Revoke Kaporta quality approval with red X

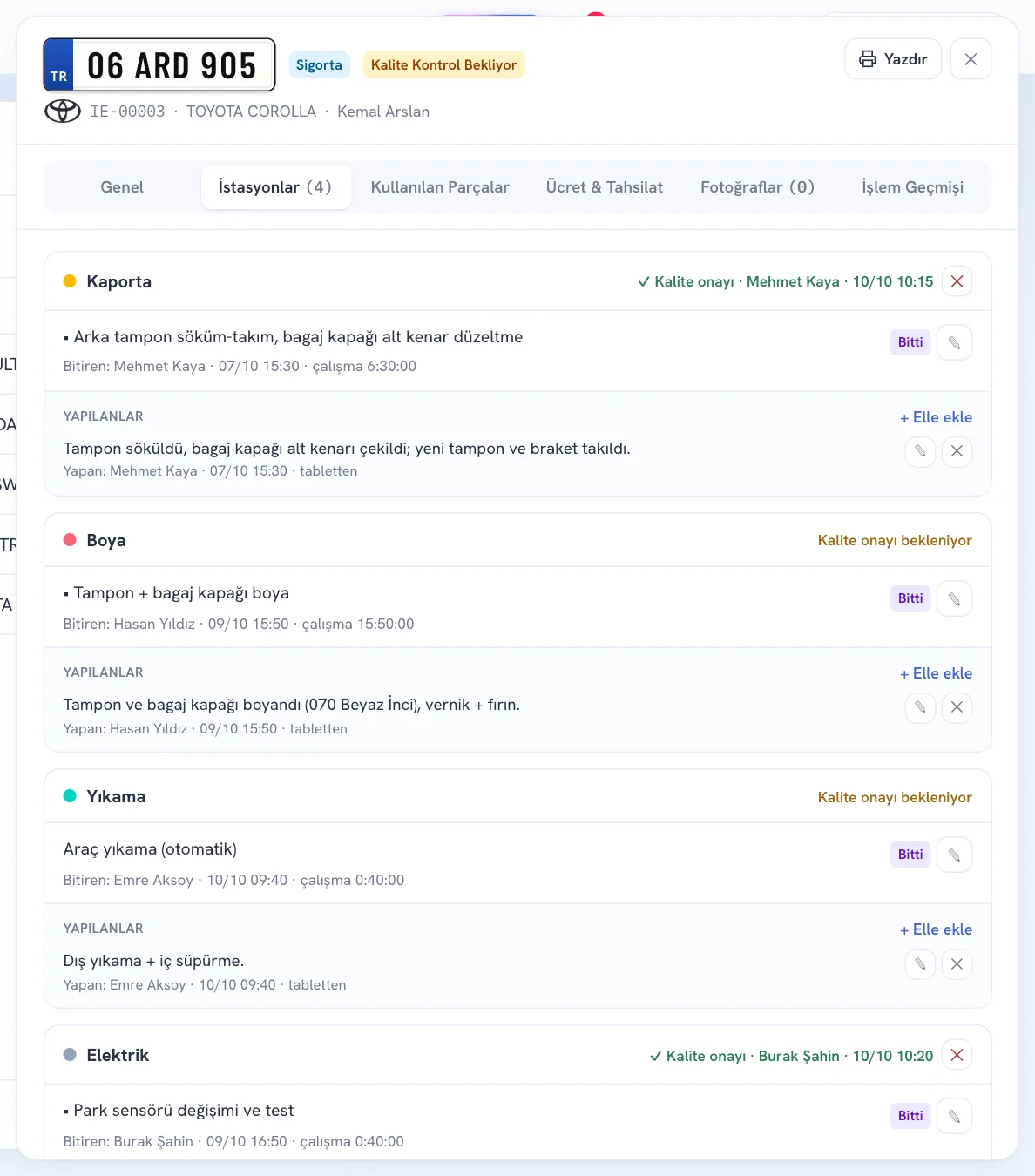coord(957,281)
